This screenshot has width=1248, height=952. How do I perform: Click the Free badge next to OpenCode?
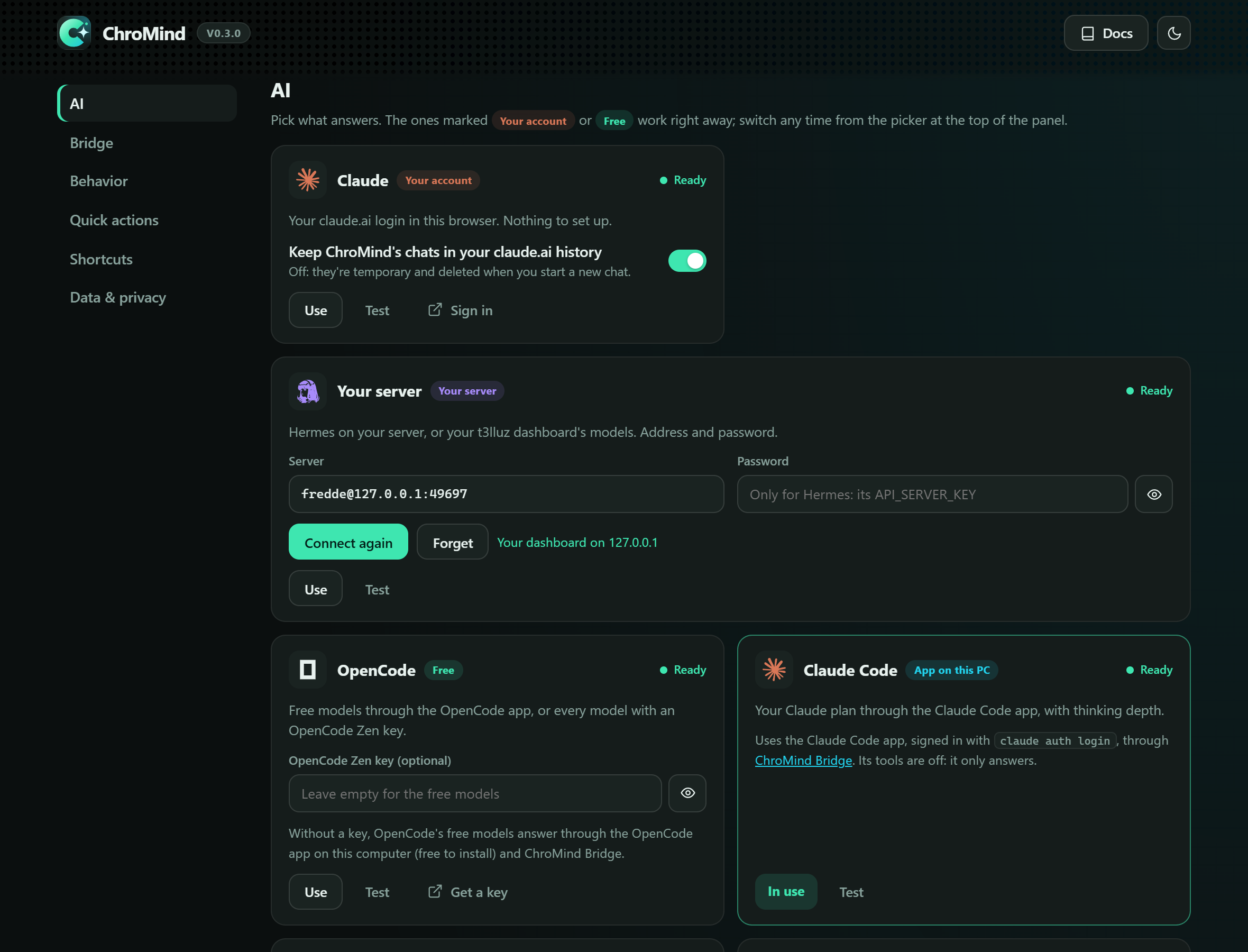(x=443, y=670)
